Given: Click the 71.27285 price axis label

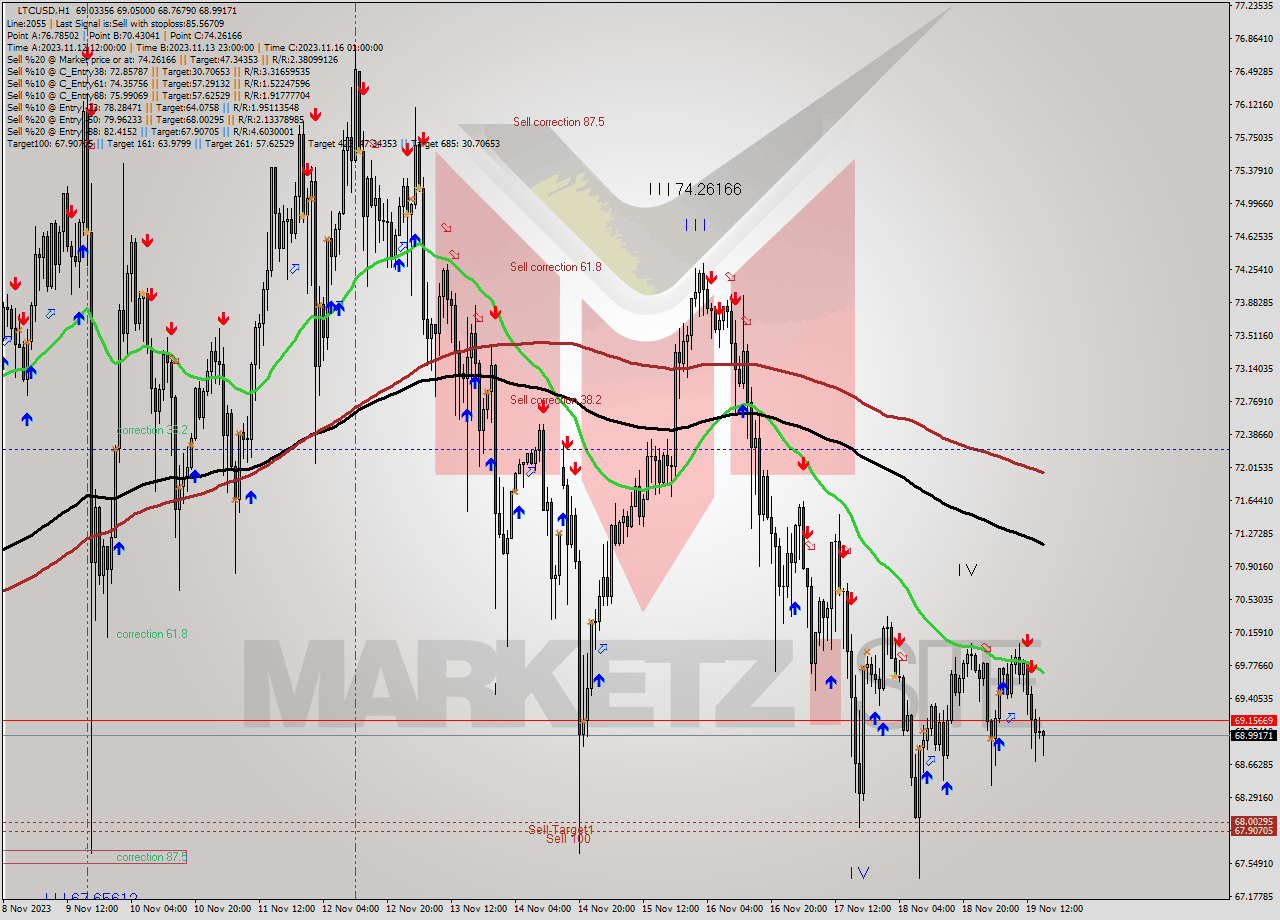Looking at the screenshot, I should (x=1253, y=534).
